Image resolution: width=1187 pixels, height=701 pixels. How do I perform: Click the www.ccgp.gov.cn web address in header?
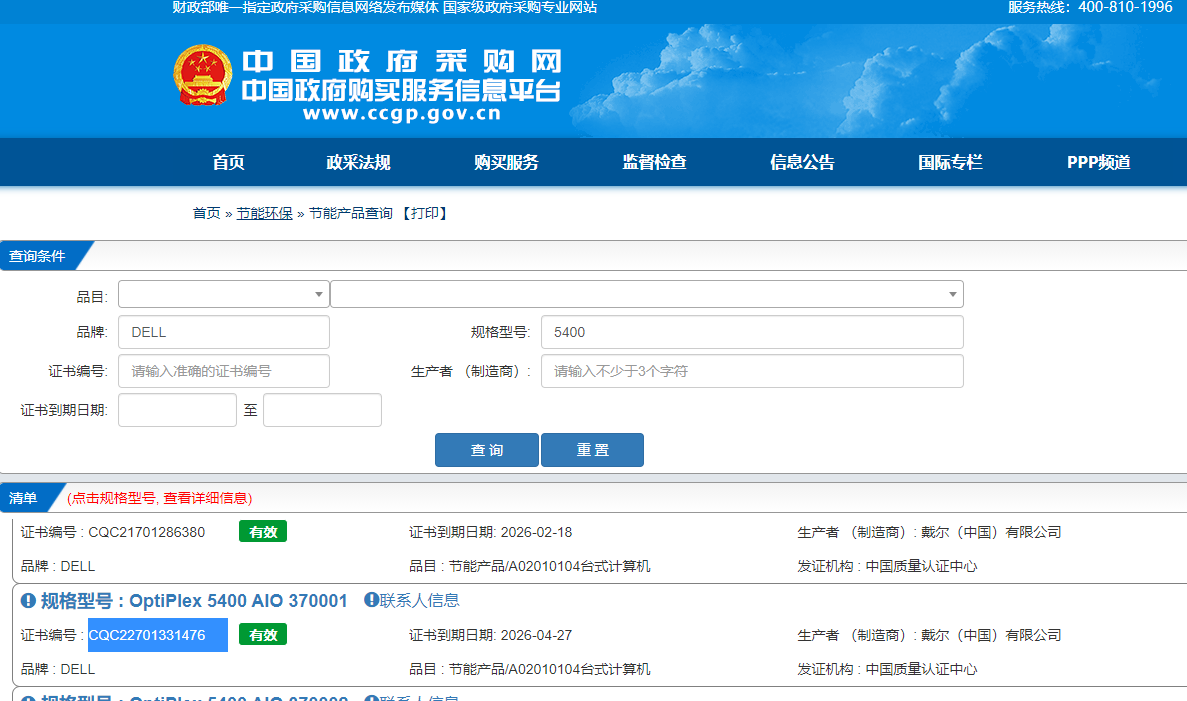pyautogui.click(x=402, y=114)
